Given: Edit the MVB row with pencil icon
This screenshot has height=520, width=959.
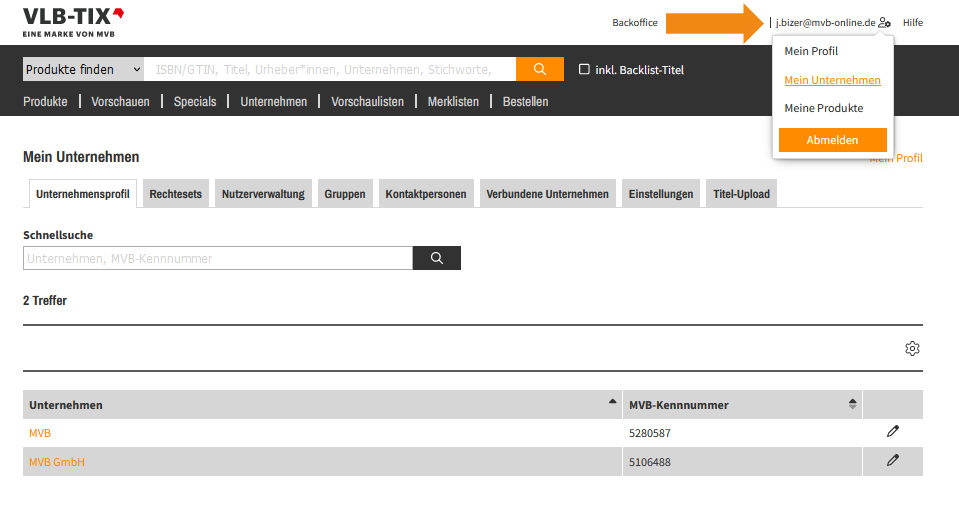Looking at the screenshot, I should (893, 431).
